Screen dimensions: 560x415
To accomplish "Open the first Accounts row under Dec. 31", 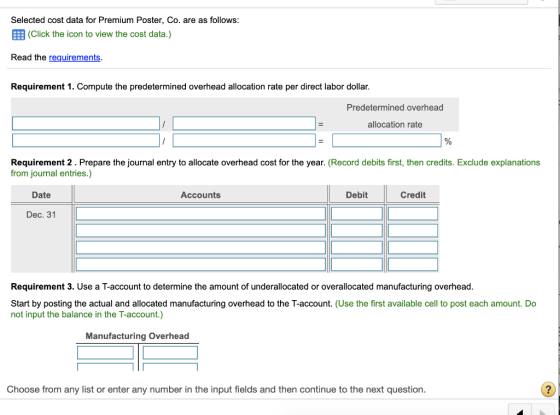I will [x=201, y=214].
